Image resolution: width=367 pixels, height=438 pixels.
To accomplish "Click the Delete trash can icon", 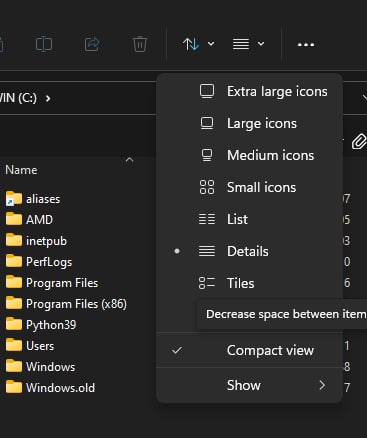I will (140, 44).
